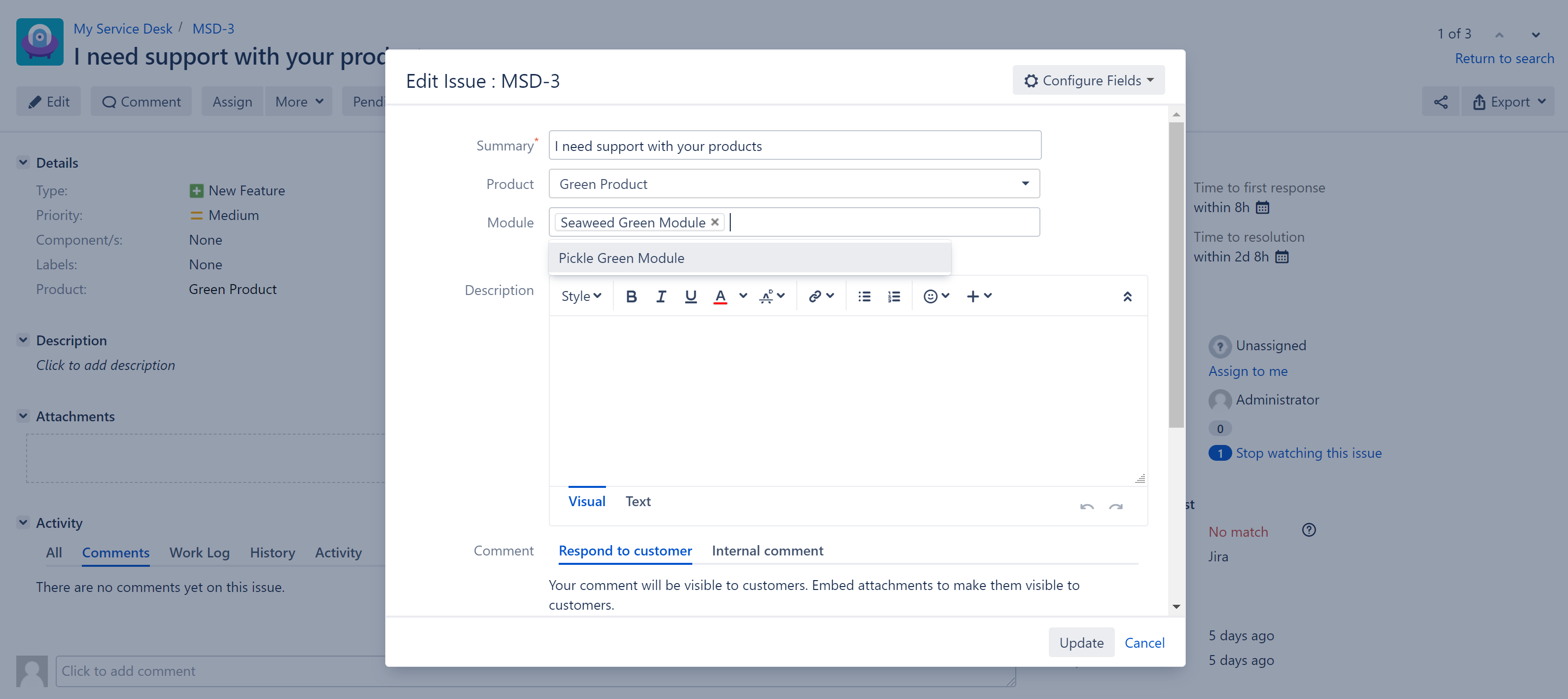Remove the Seaweed Green Module tag
This screenshot has width=1568, height=699.
point(715,222)
